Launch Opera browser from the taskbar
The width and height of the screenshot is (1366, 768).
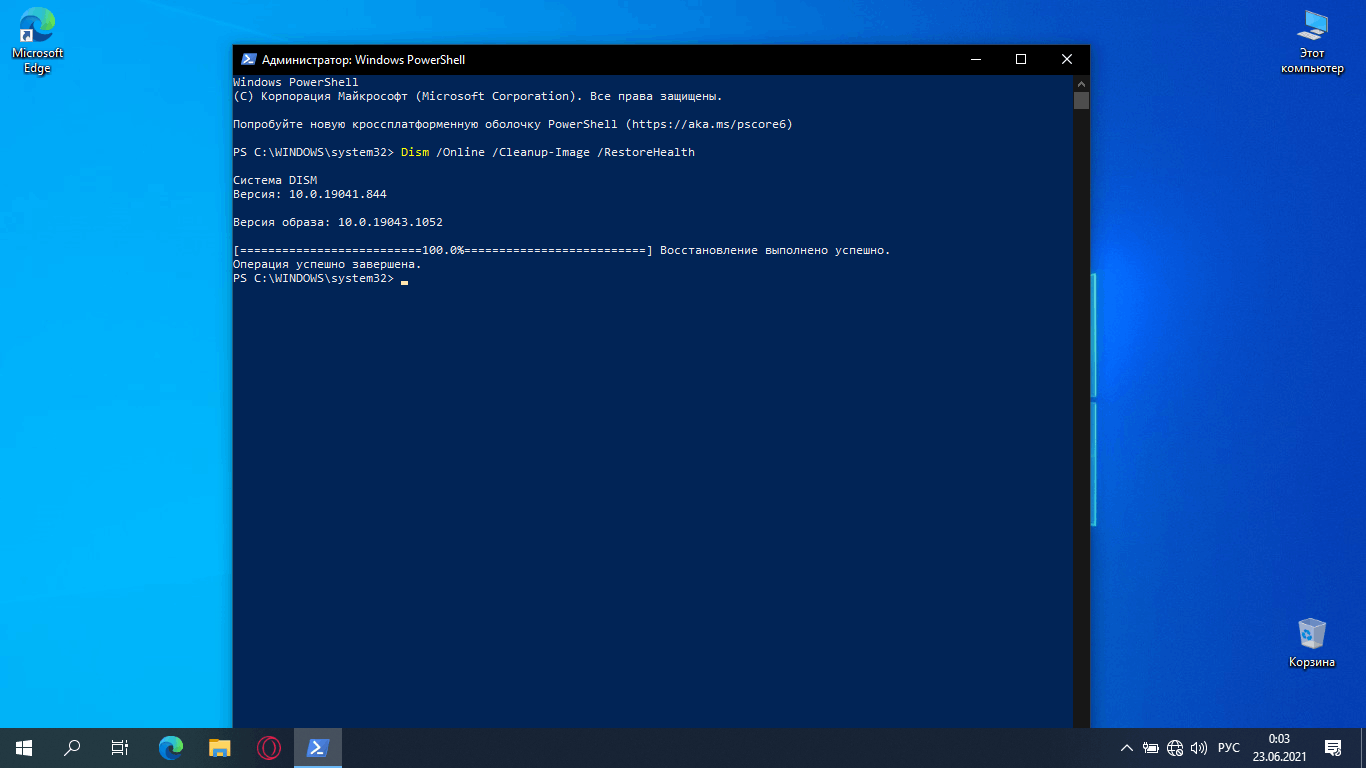tap(268, 747)
